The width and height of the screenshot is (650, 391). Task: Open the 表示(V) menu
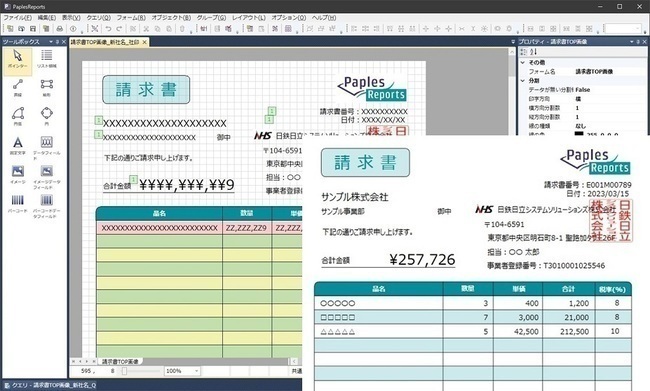71,18
